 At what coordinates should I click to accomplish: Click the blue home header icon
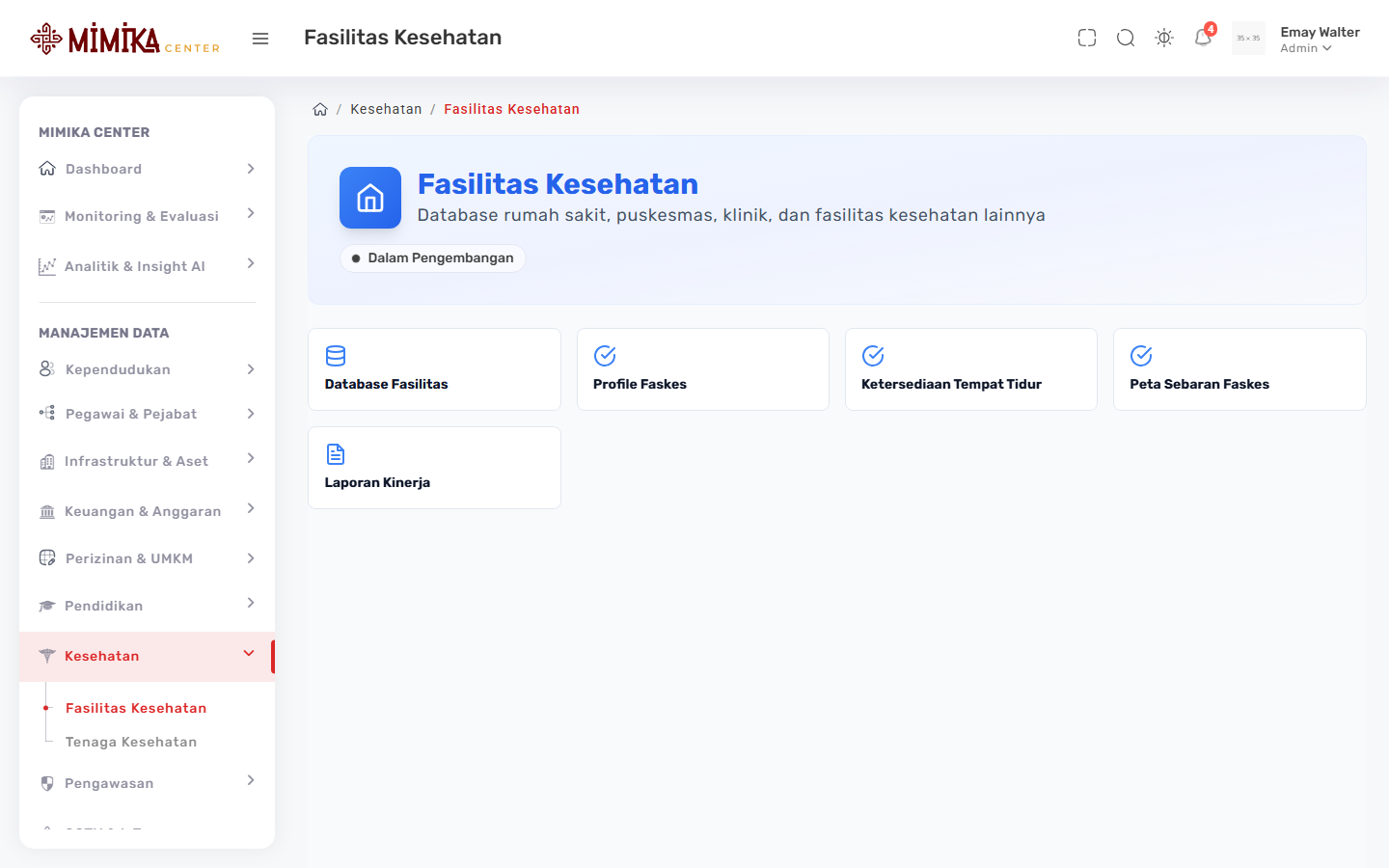pos(370,198)
